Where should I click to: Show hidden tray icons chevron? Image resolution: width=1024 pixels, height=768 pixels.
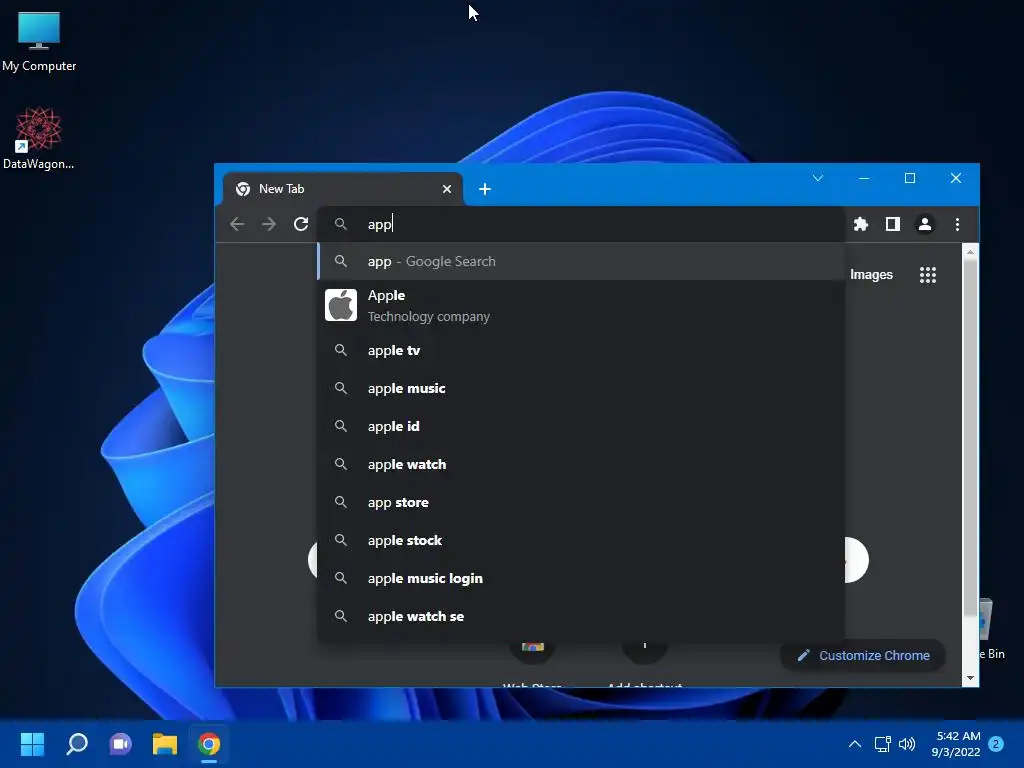pyautogui.click(x=855, y=744)
